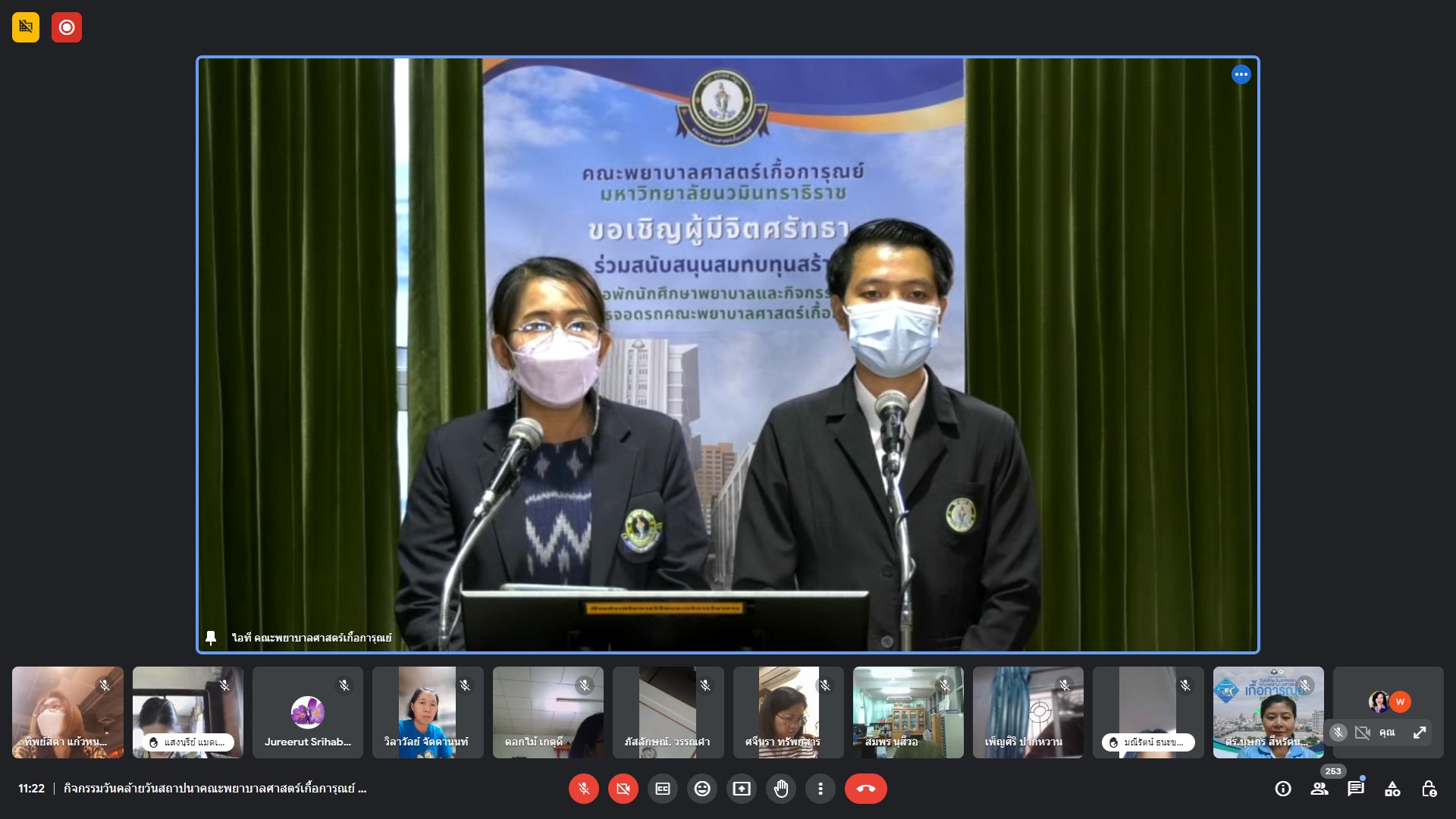1456x819 pixels.
Task: Select the วิลาวัลย์ จัตตานนท์ participant tile
Action: [428, 713]
